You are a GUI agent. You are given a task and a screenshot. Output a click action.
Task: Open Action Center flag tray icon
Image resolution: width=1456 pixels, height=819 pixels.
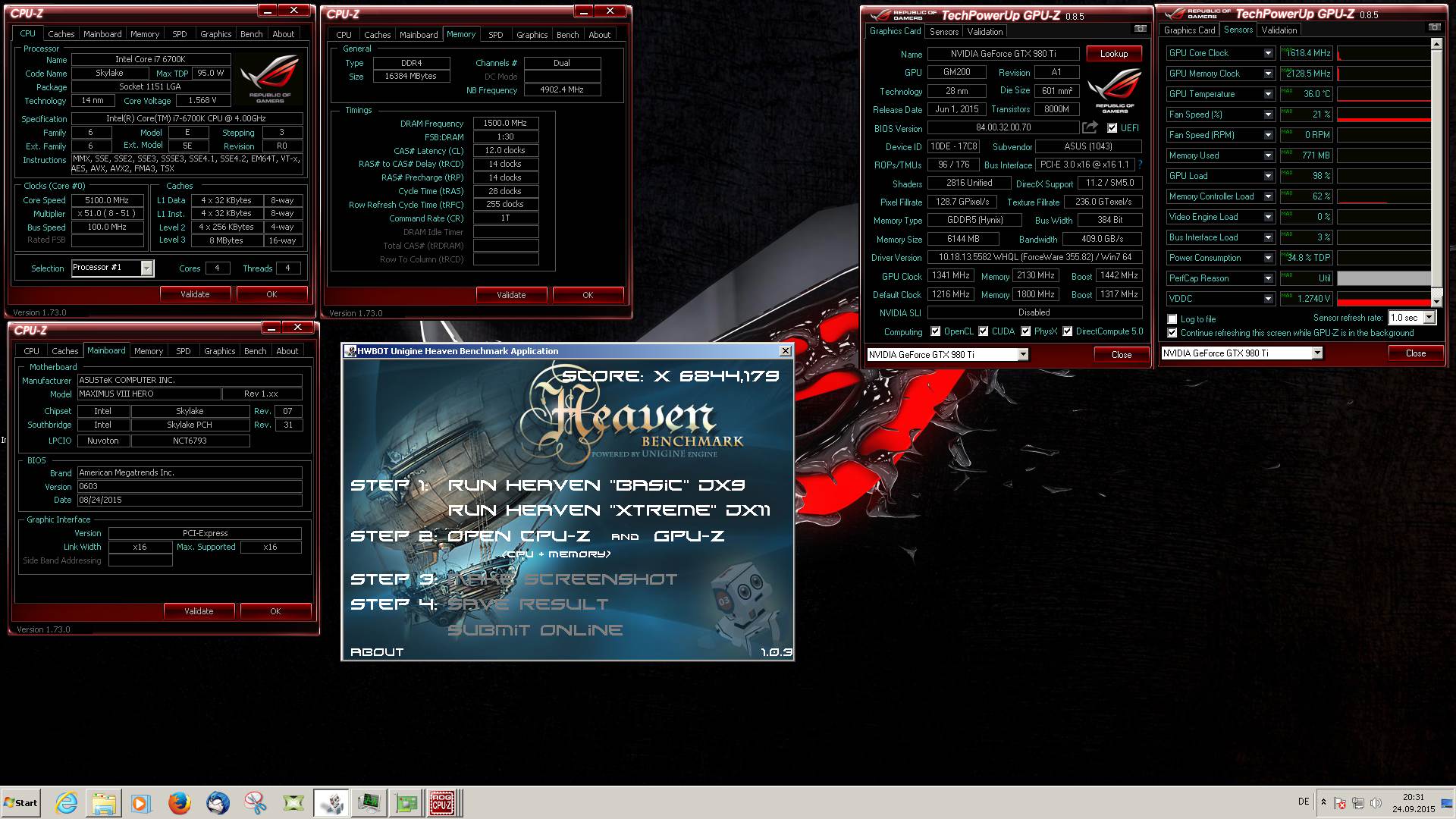point(1340,803)
